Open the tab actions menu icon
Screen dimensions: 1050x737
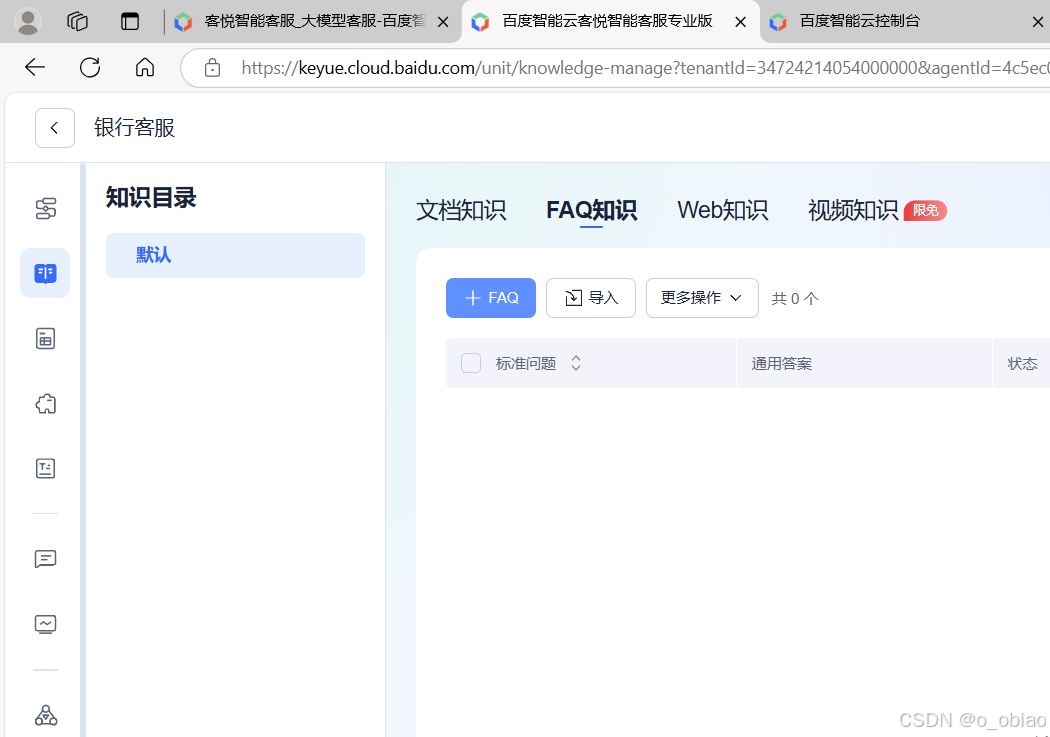tap(130, 21)
